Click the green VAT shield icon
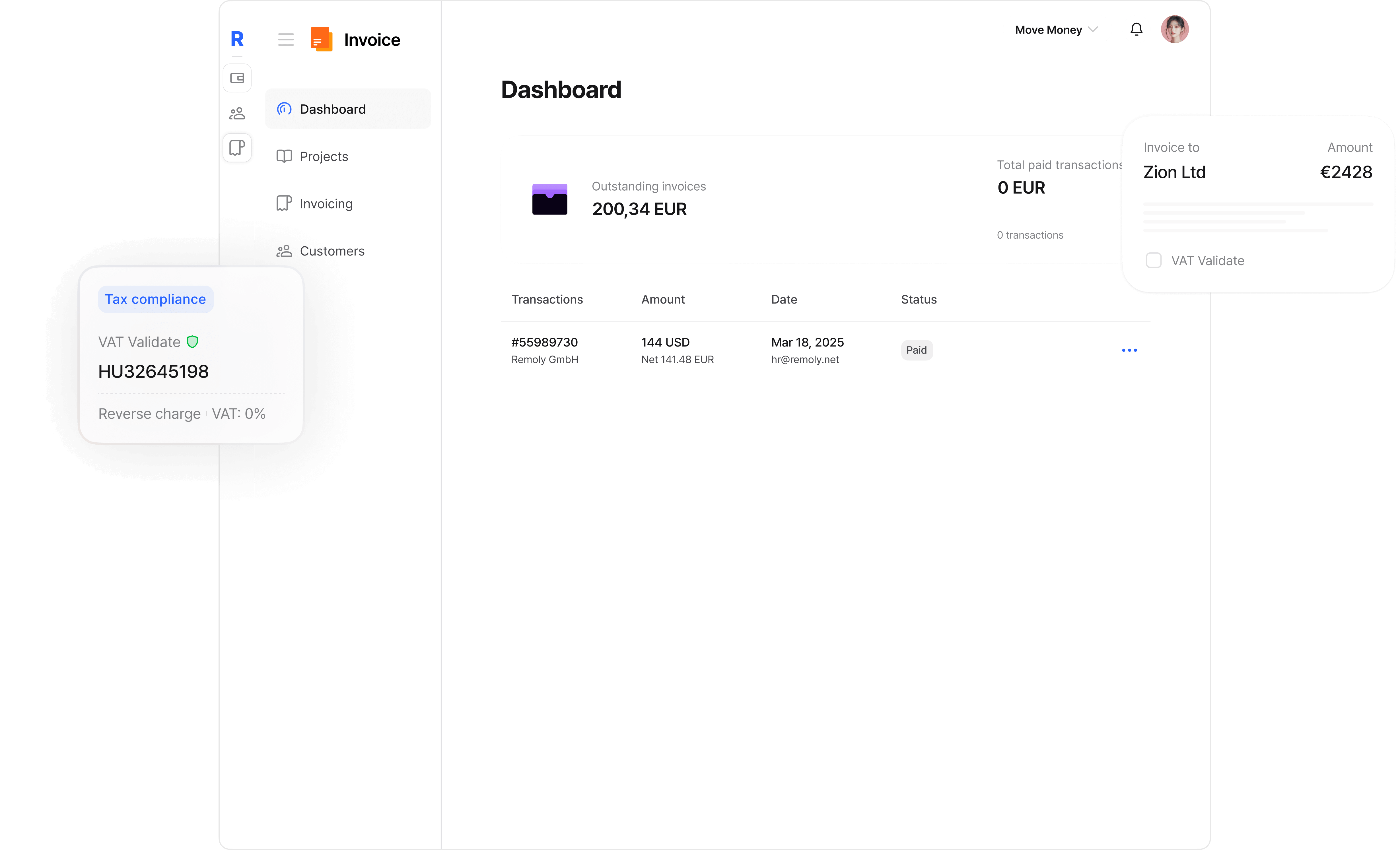 193,342
